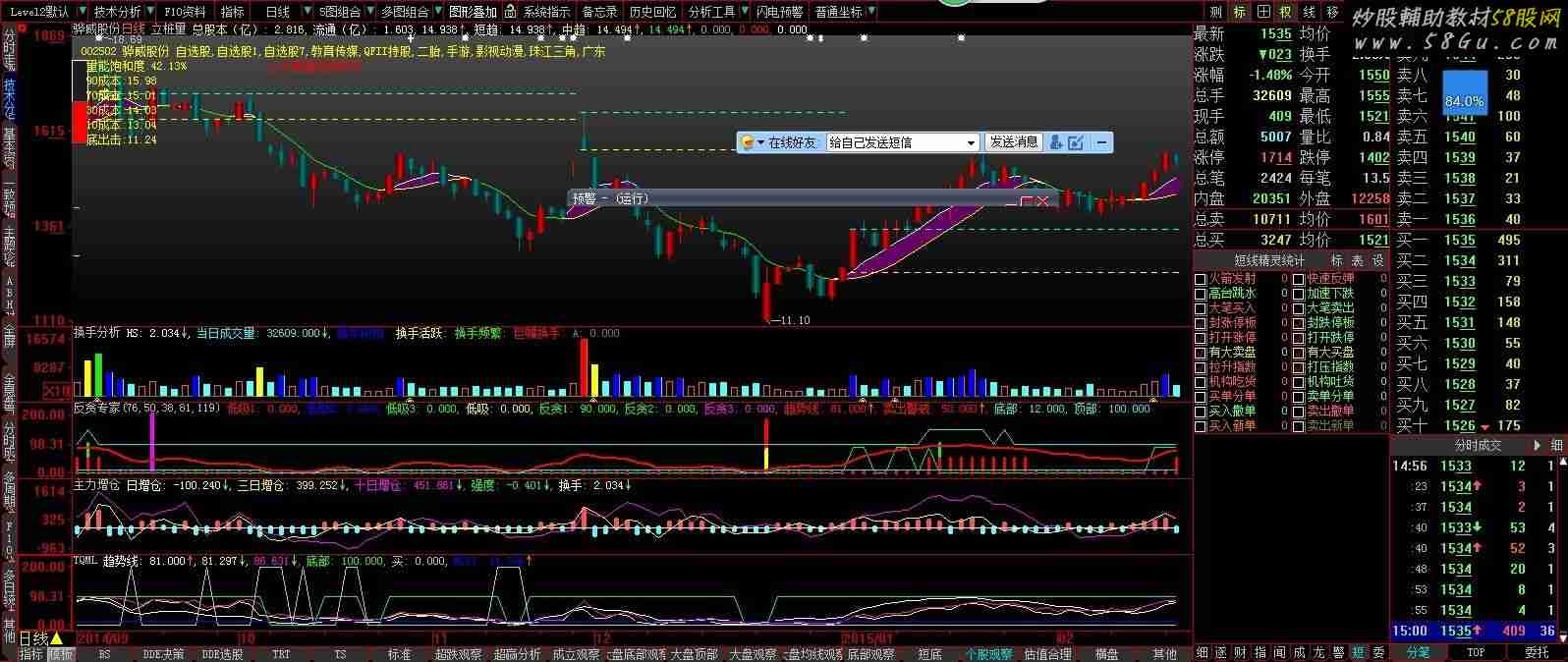The image size is (1568, 662).
Task: Click the 权 icon in quote panel header
Action: click(1285, 12)
